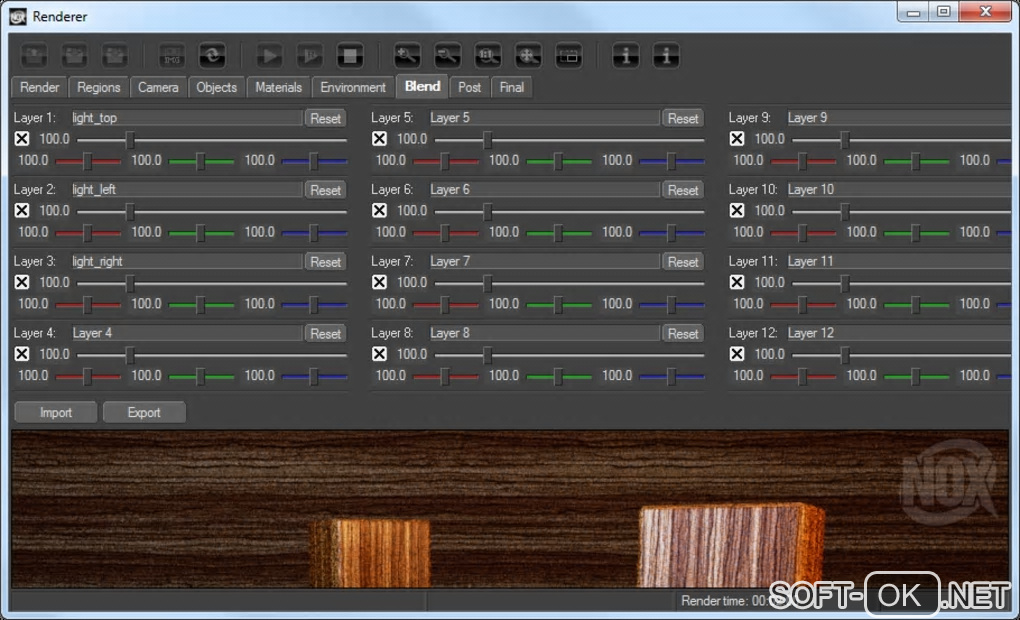Disable the Layer 6 checkbox

pyautogui.click(x=379, y=210)
